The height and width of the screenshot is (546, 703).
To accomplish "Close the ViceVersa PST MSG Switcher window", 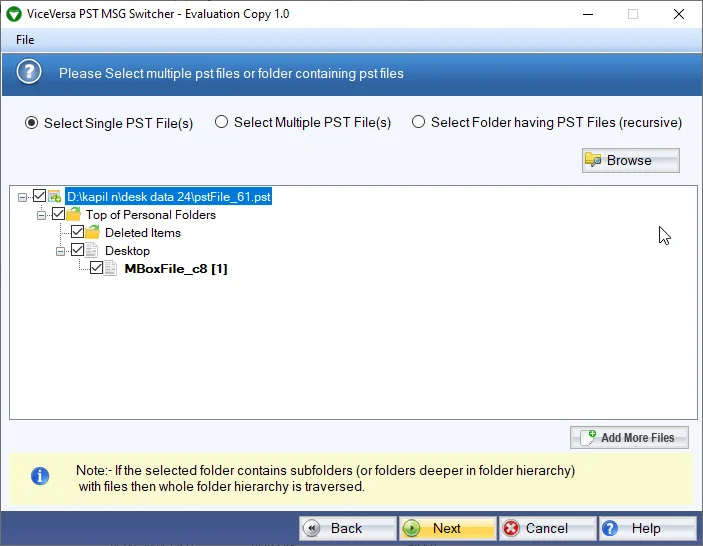I will (679, 14).
